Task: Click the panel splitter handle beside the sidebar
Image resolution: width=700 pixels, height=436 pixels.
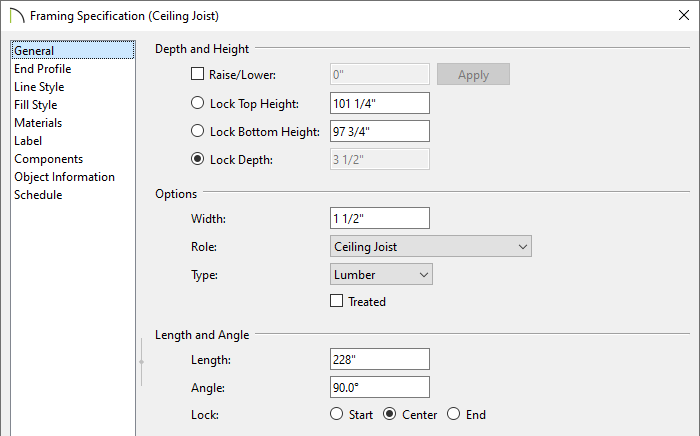Action: coord(142,362)
